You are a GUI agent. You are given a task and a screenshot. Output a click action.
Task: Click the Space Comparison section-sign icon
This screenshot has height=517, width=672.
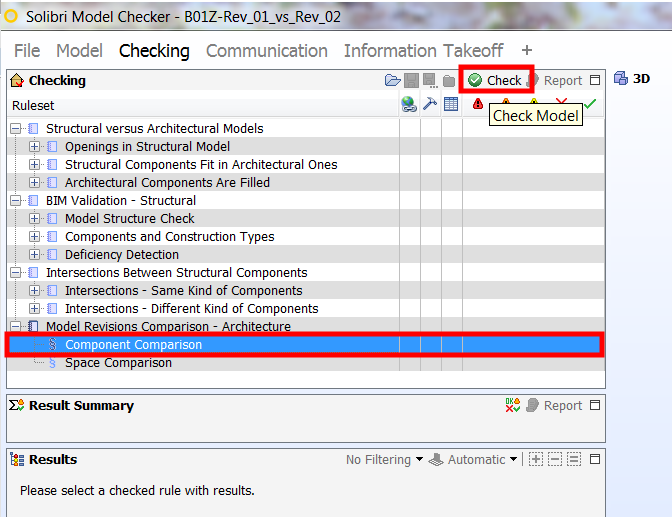pos(52,363)
